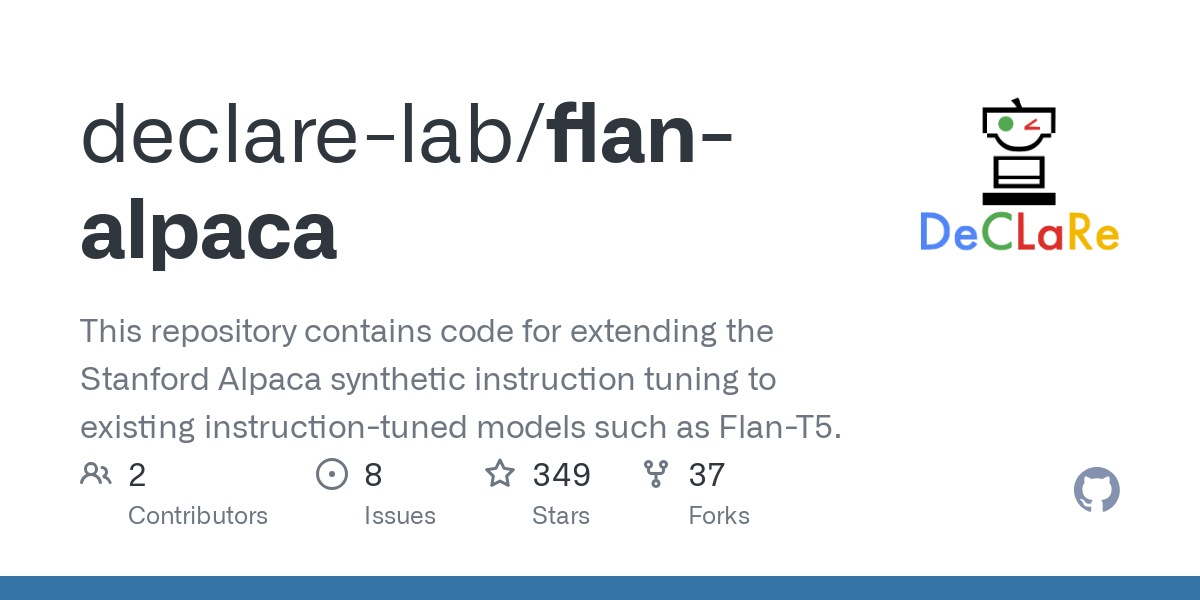Click the Issues circle-dot icon
Image resolution: width=1200 pixels, height=600 pixels.
click(x=331, y=474)
